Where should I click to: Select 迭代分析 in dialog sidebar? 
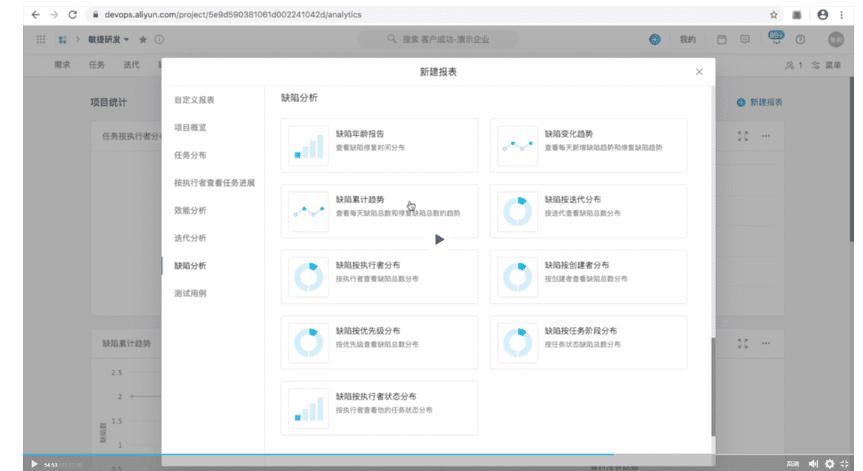(190, 238)
